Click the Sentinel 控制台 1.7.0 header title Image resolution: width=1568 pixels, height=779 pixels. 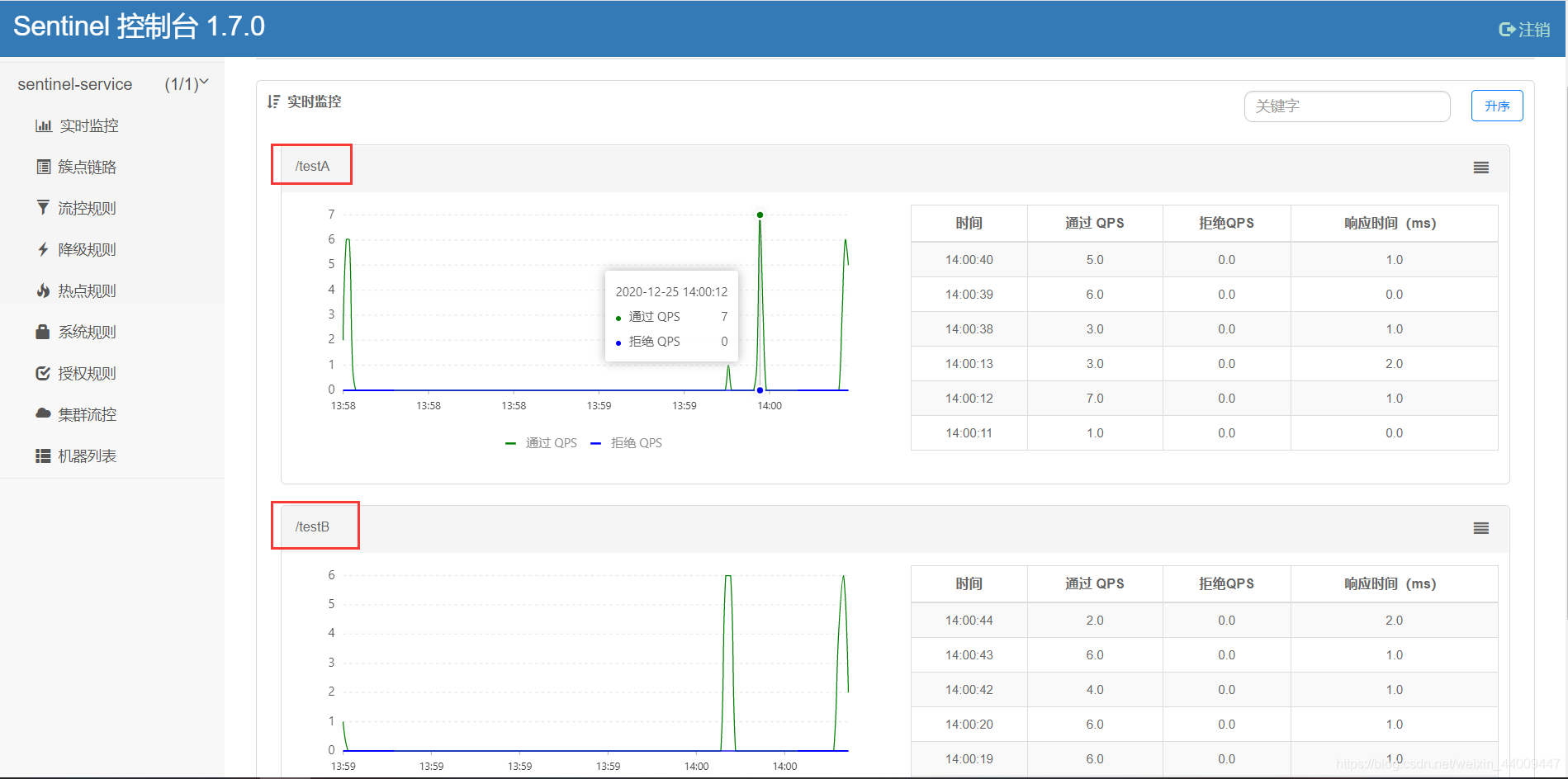click(x=139, y=26)
